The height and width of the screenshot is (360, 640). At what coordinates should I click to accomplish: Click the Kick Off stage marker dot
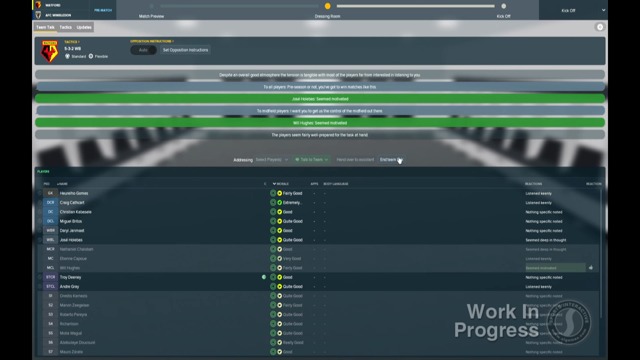[504, 6]
